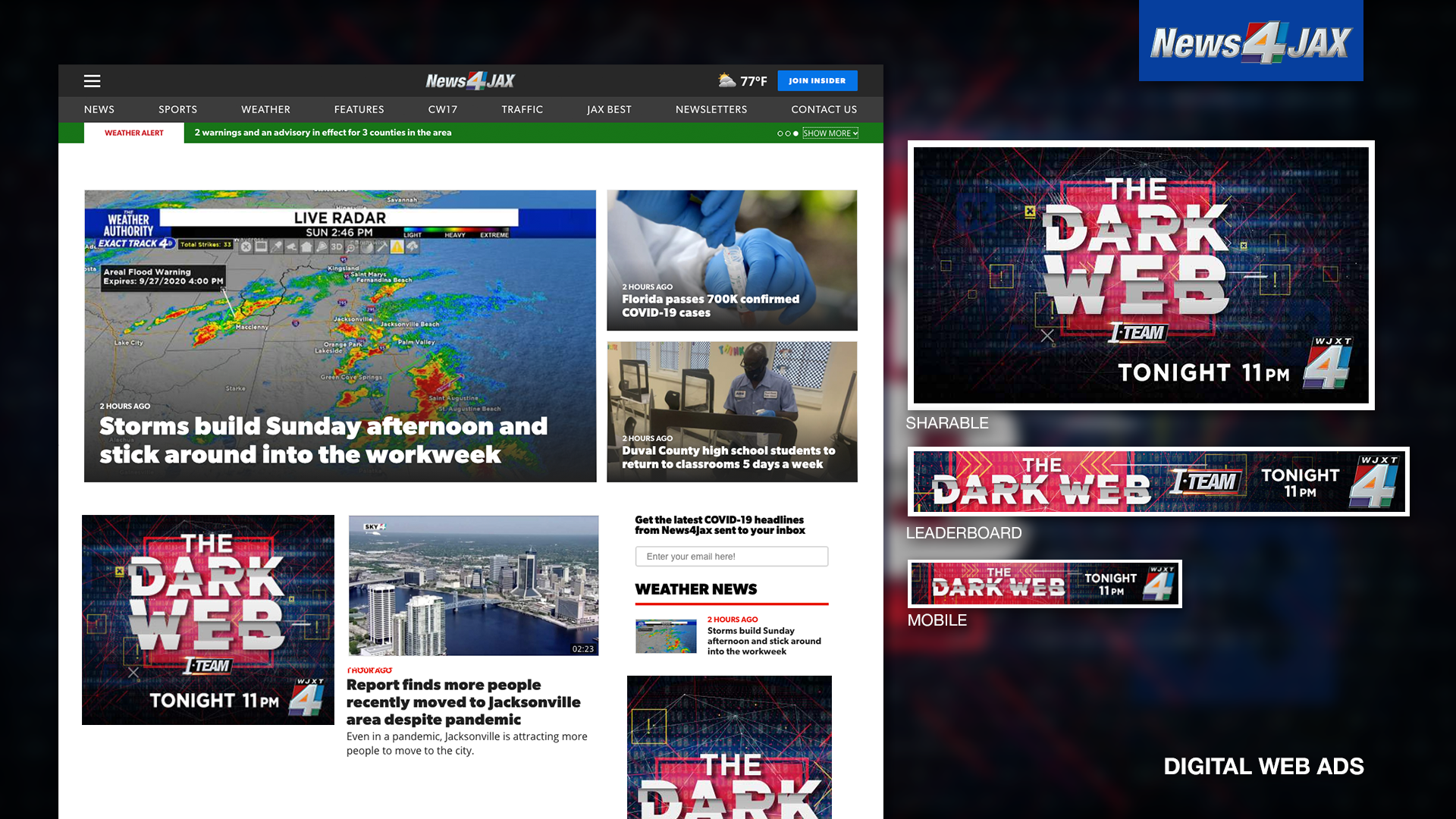
Task: Open Duval County high school students story
Action: [x=732, y=412]
